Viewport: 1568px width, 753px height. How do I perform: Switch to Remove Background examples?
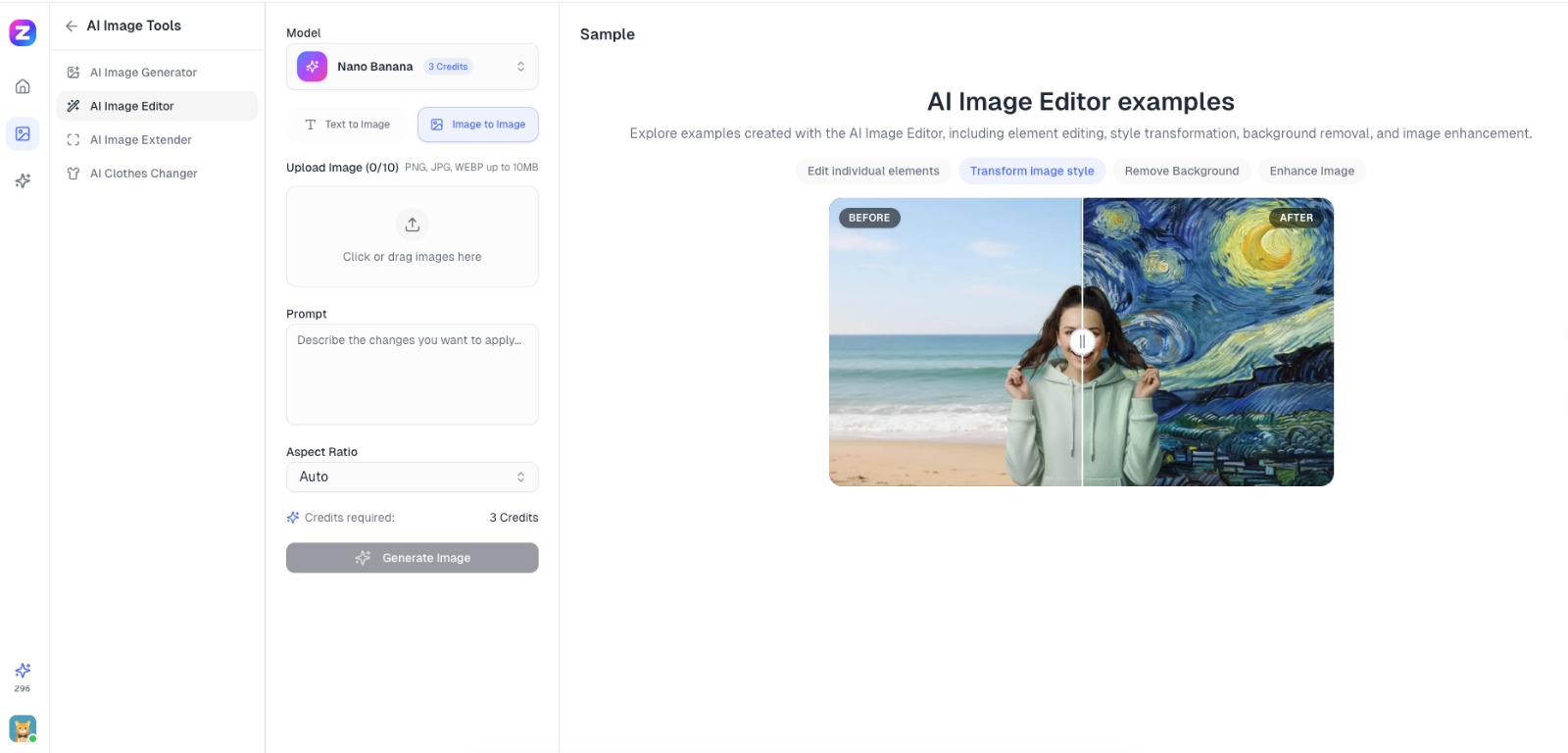tap(1182, 172)
